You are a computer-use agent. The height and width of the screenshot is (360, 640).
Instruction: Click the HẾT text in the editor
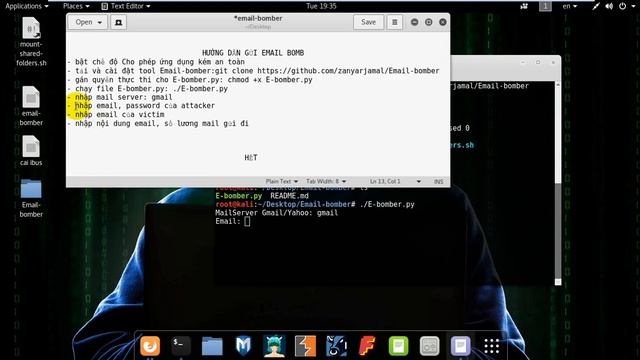(x=251, y=158)
